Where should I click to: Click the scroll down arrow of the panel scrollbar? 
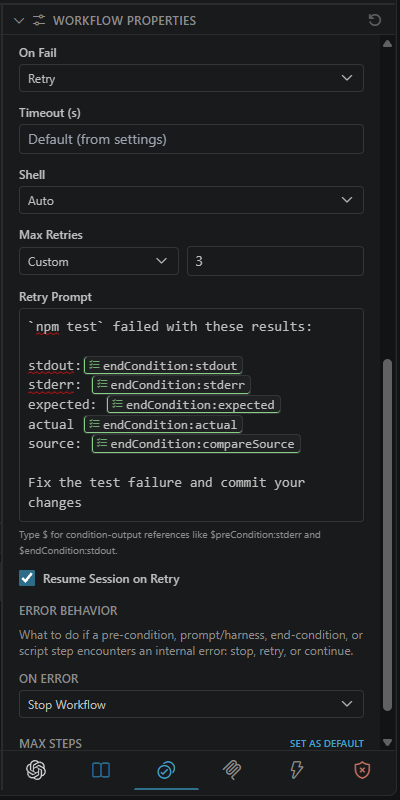(387, 742)
